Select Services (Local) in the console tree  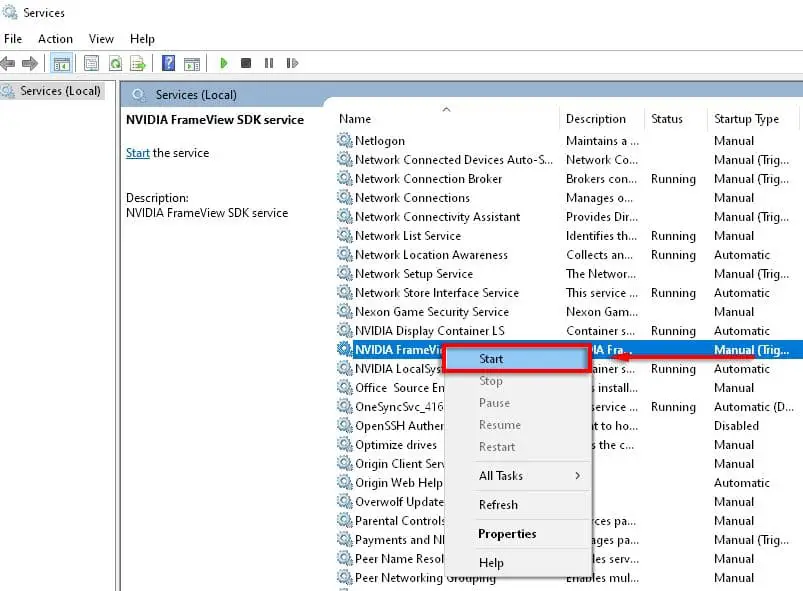60,91
